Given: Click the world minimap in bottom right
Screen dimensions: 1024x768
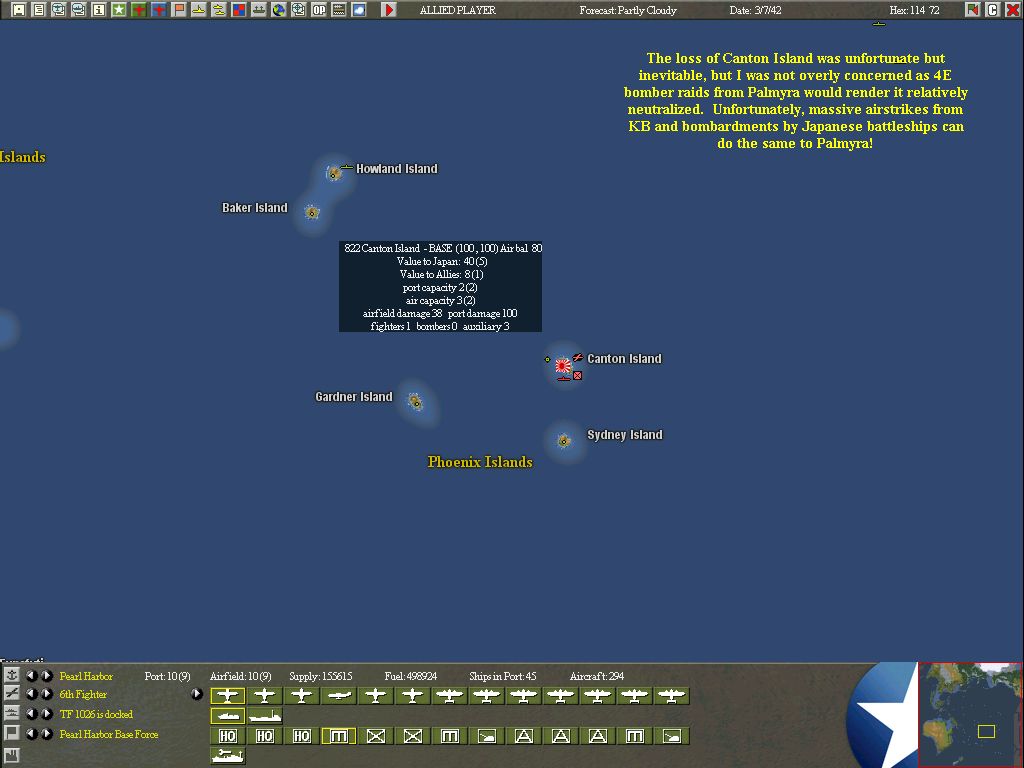Looking at the screenshot, I should (x=970, y=714).
